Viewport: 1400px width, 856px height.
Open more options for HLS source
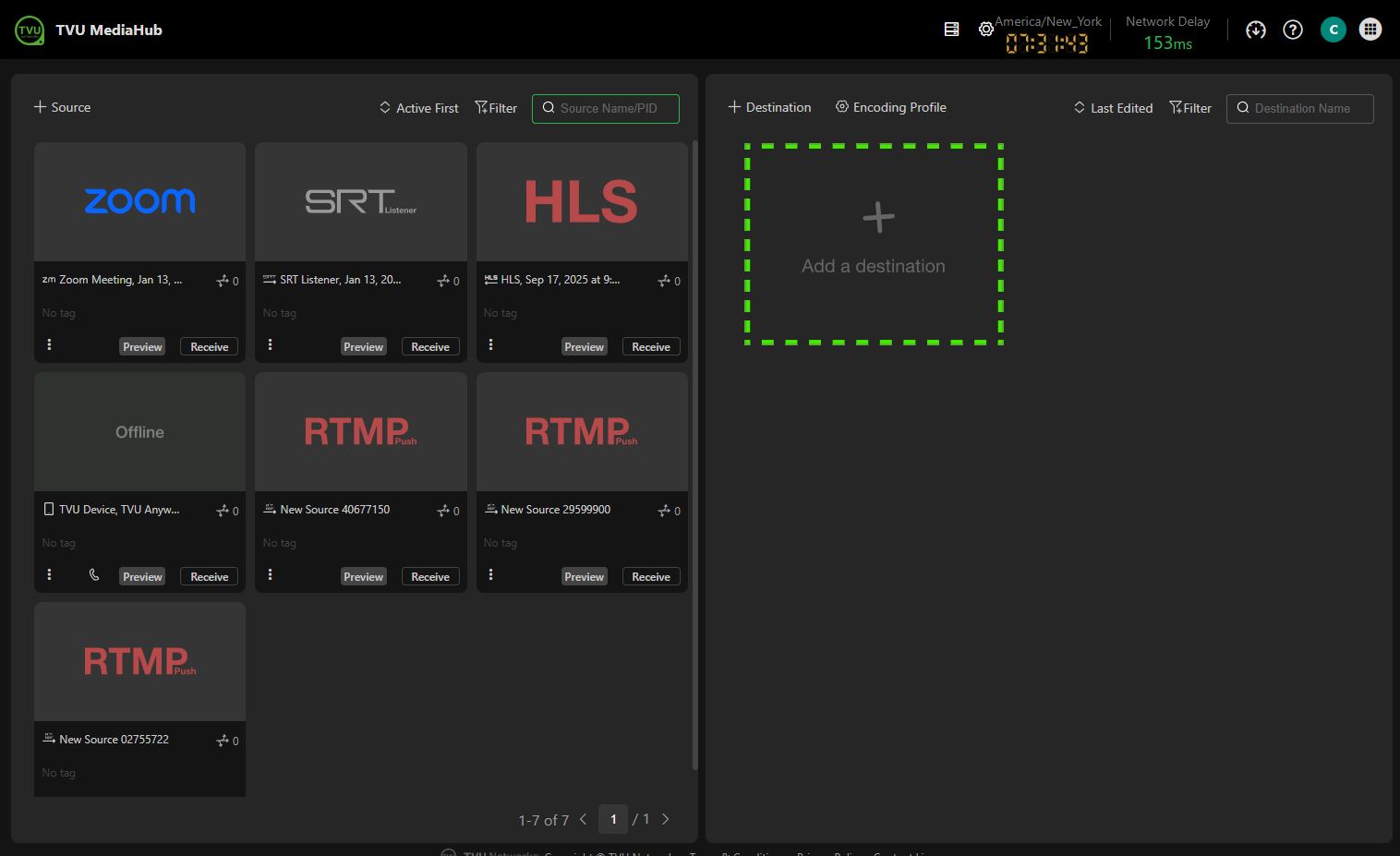point(490,344)
